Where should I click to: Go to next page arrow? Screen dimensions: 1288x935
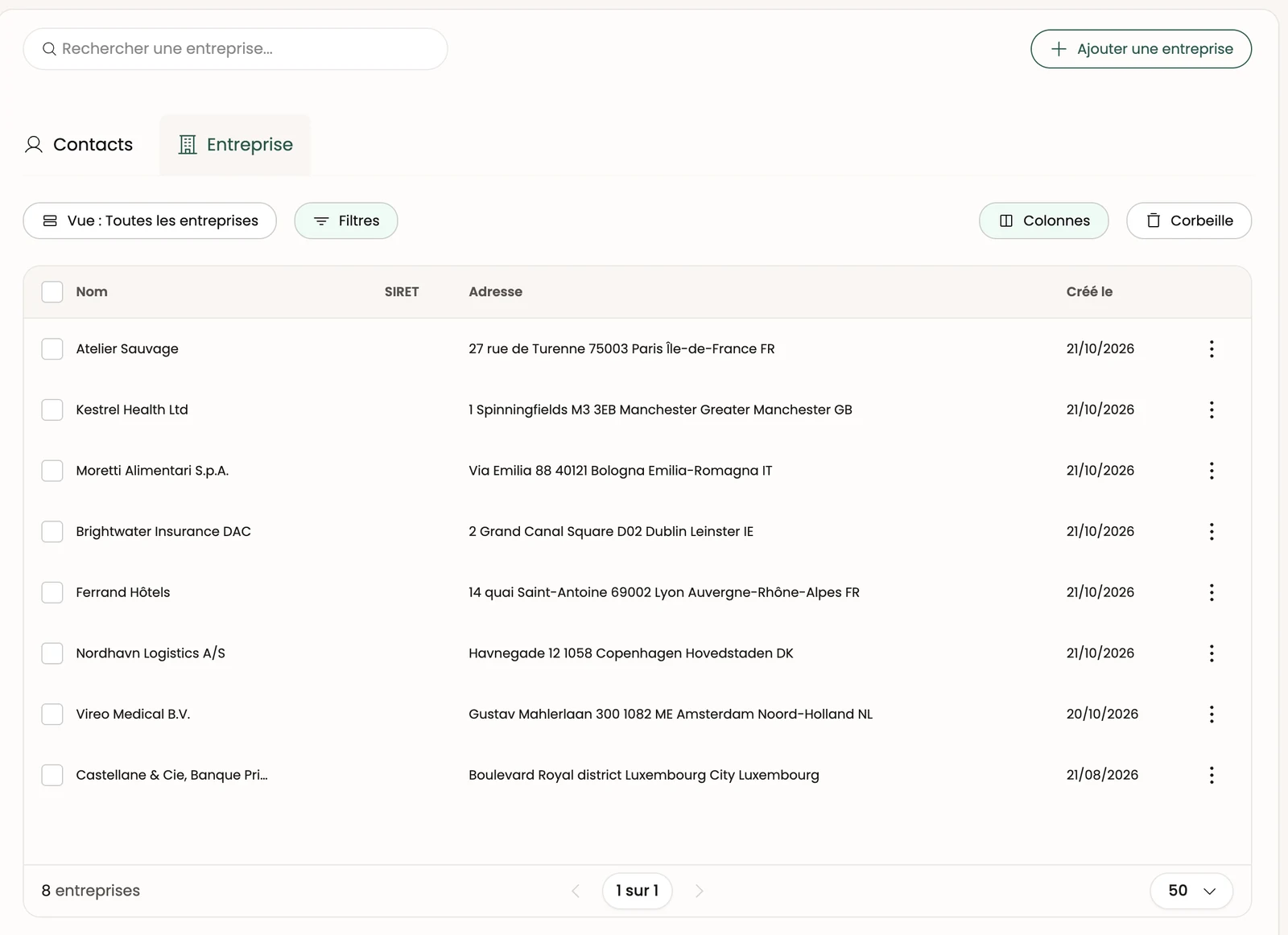[x=699, y=891]
